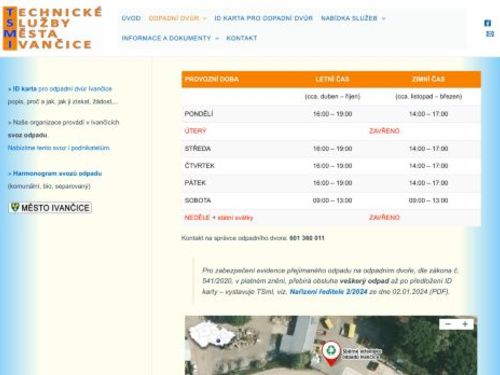Open ID karta pro odpadní dvůr menu

263,18
